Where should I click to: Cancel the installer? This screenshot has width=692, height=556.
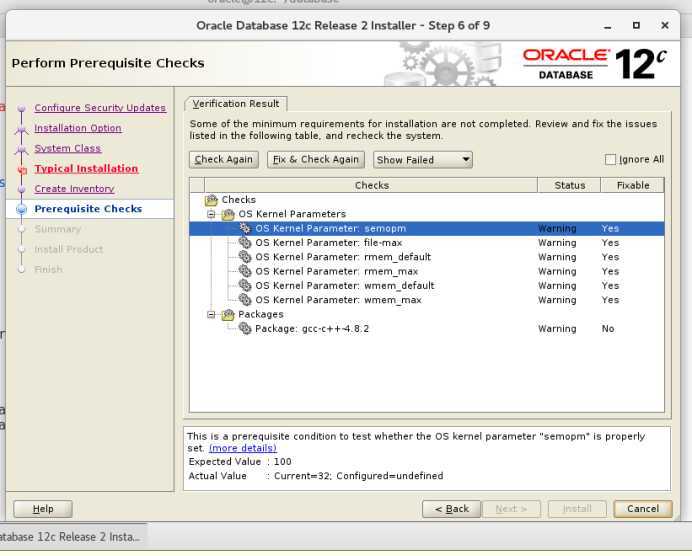click(x=643, y=509)
